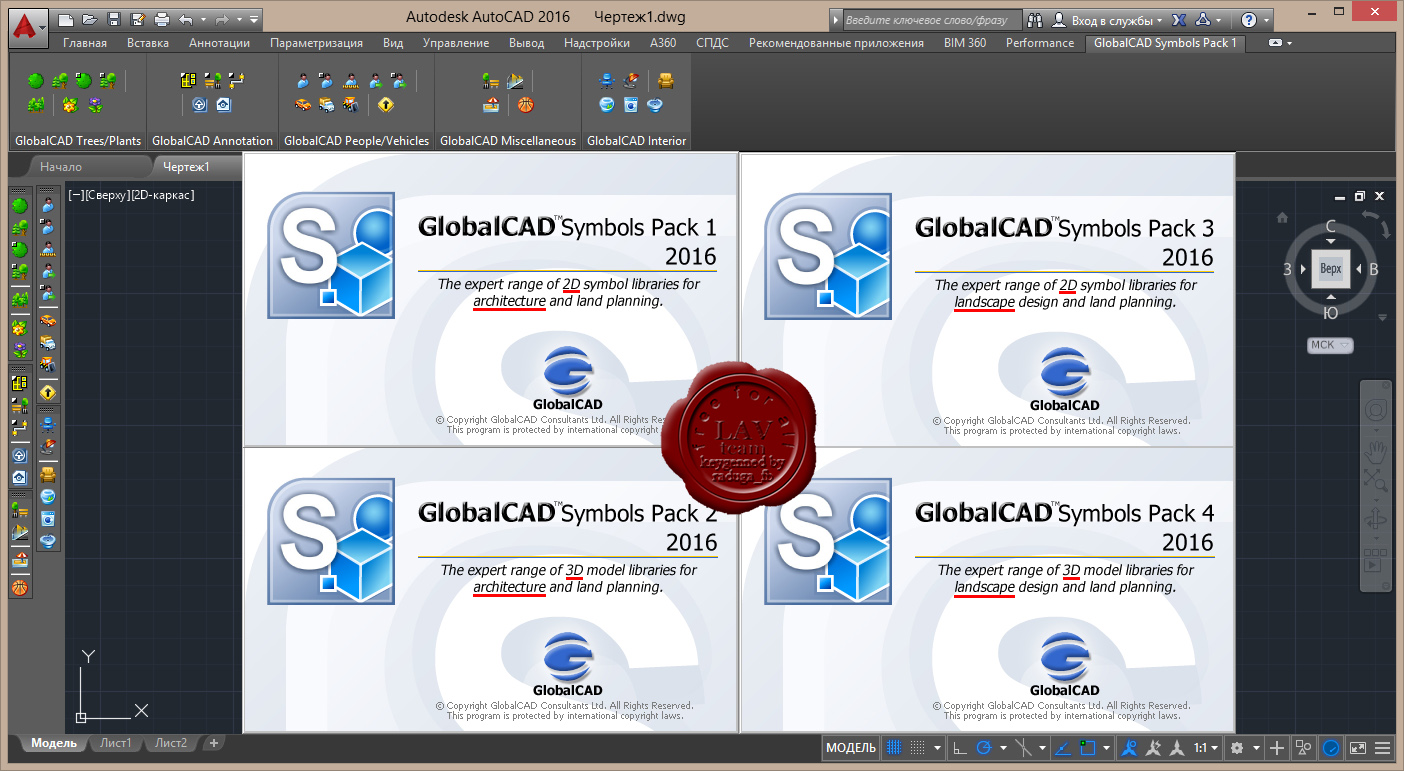Click armchair icon in GlobalCAD Interior ribbon panel
The width and height of the screenshot is (1404, 771).
pyautogui.click(x=667, y=80)
